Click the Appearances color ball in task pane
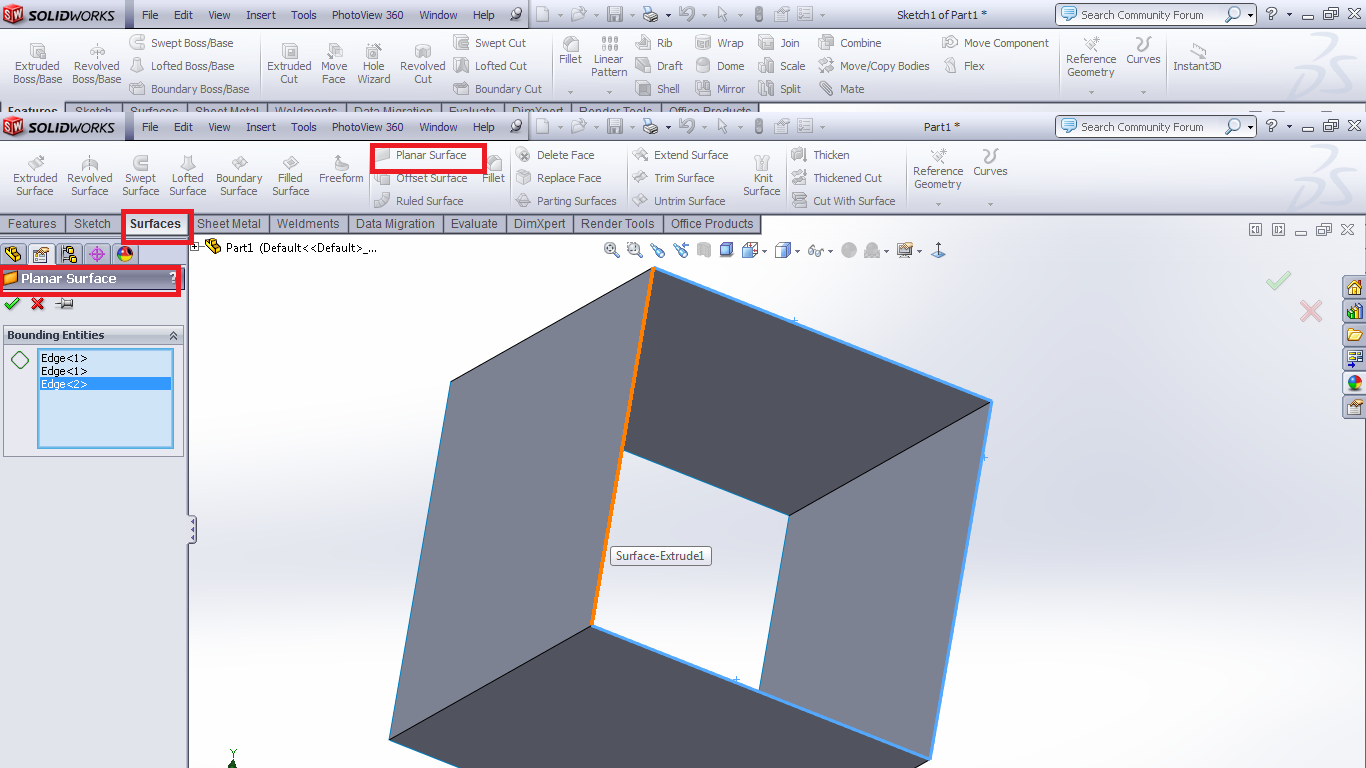Image resolution: width=1366 pixels, height=768 pixels. click(x=1354, y=383)
